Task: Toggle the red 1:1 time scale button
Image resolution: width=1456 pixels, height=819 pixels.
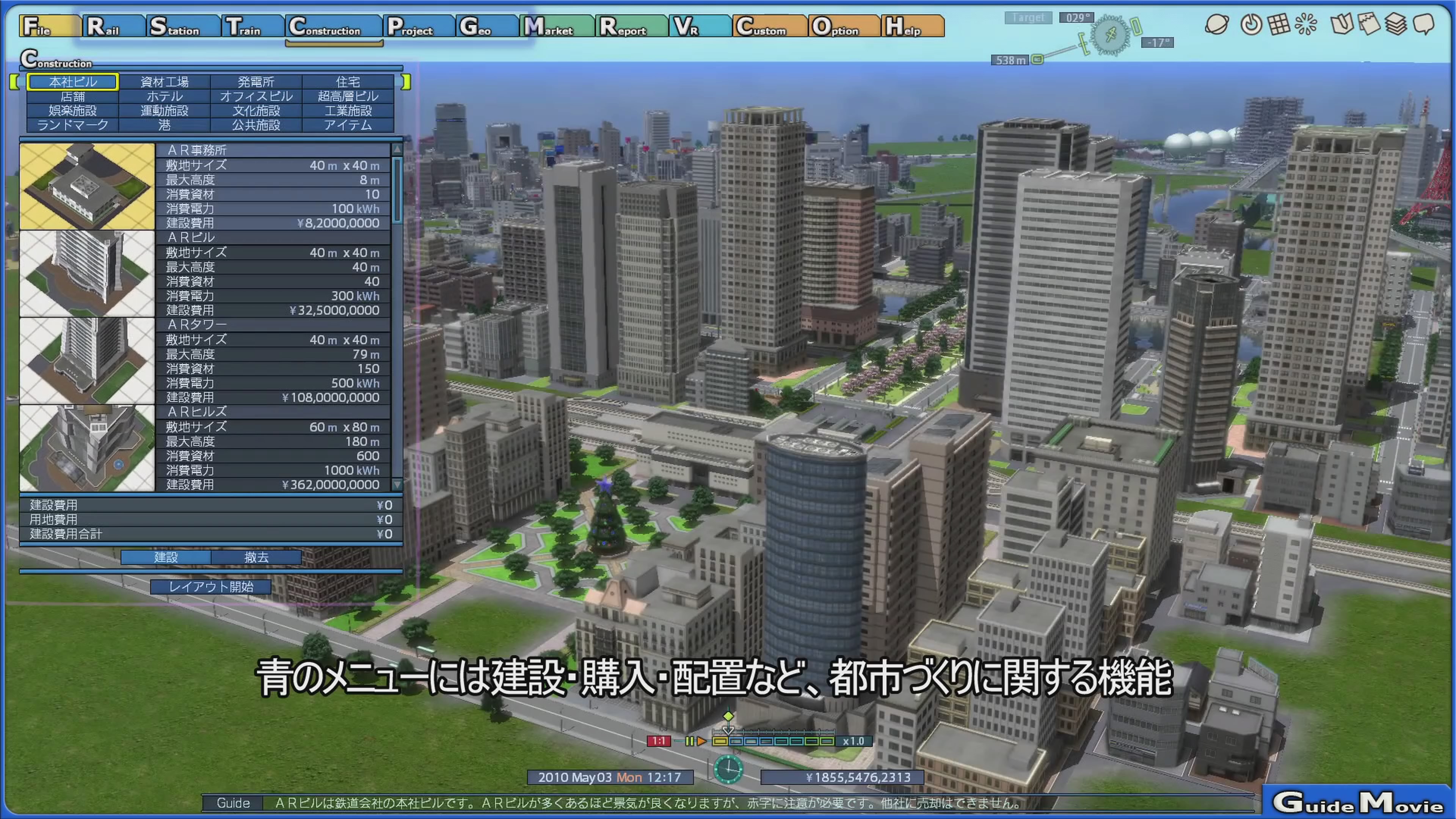Action: pos(659,741)
